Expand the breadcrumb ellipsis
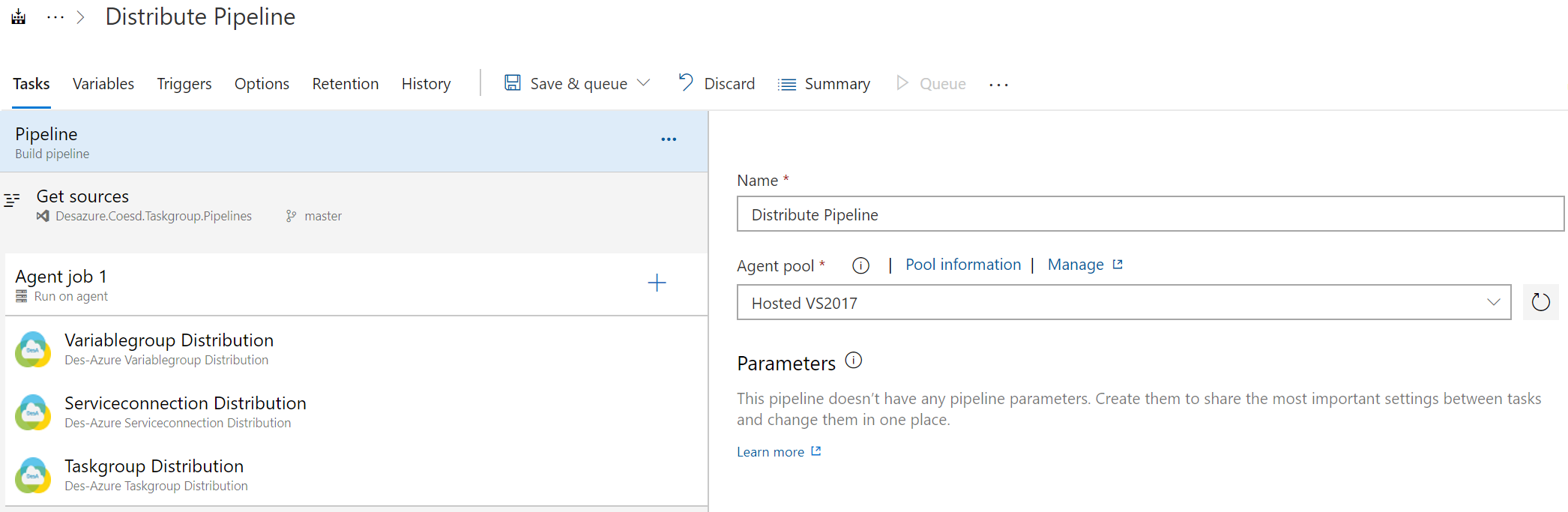 coord(55,16)
